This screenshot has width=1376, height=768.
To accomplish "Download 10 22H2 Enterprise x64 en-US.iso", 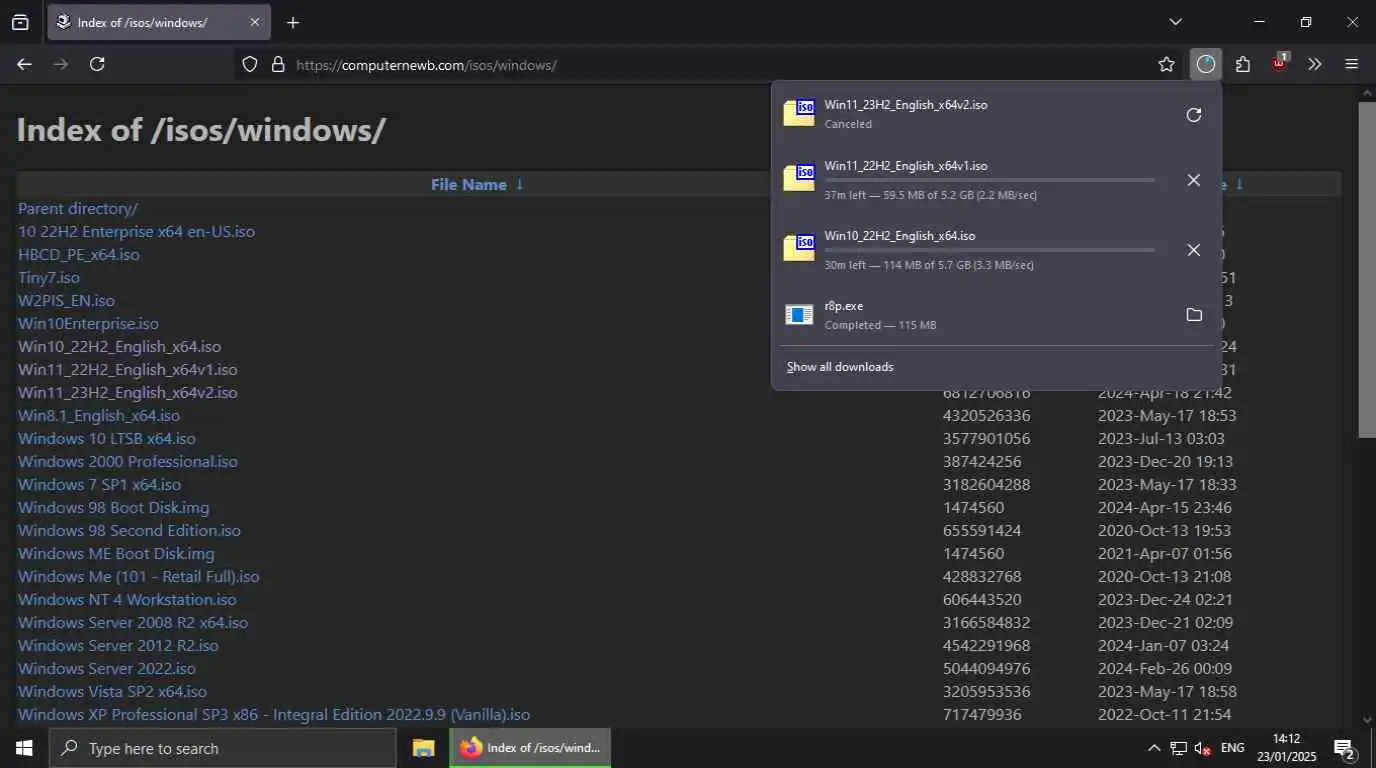I will 136,232.
